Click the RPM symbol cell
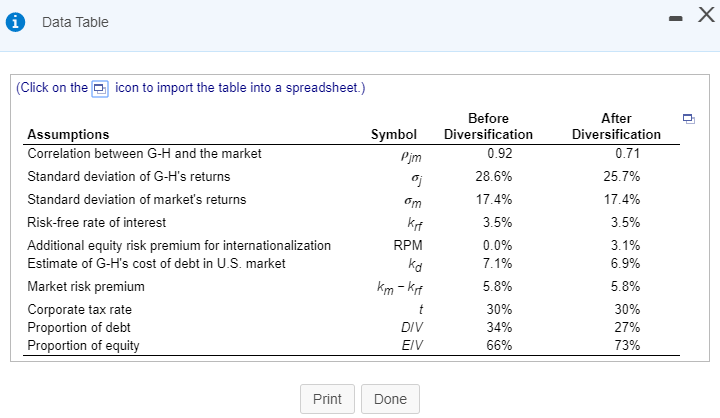This screenshot has height=418, width=720. [400, 245]
